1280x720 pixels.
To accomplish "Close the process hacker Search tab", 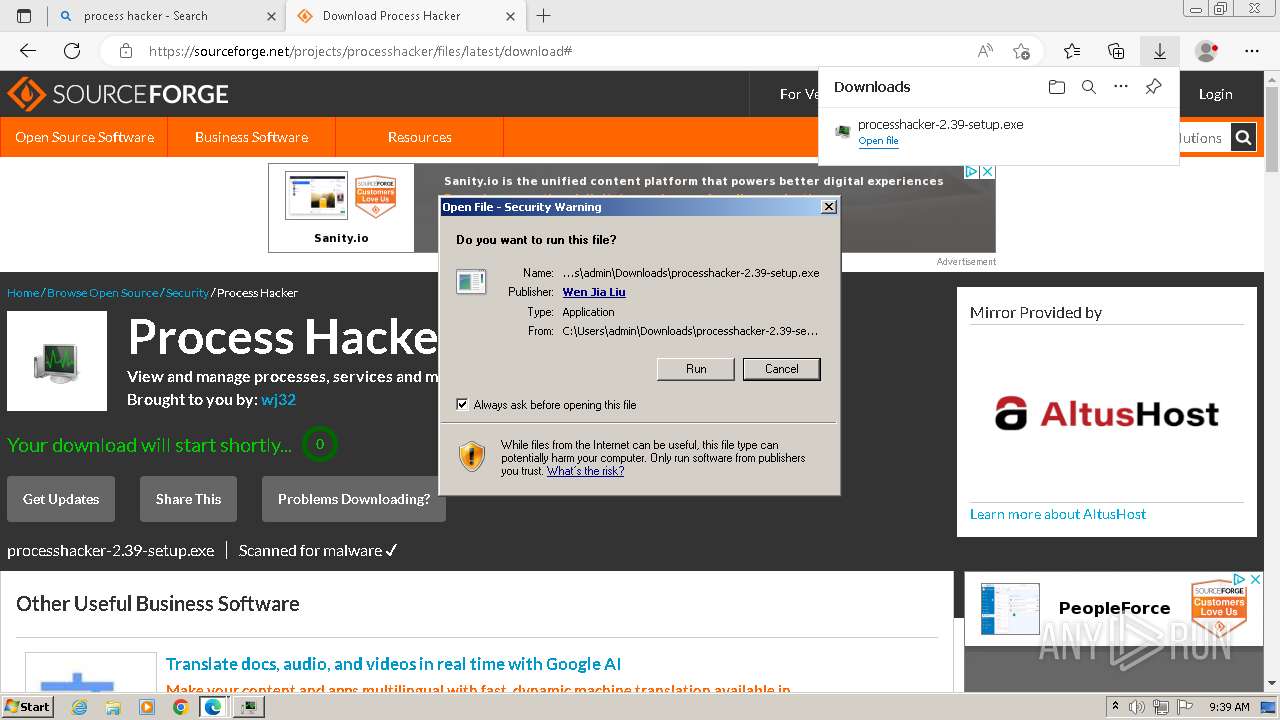I will tap(271, 16).
